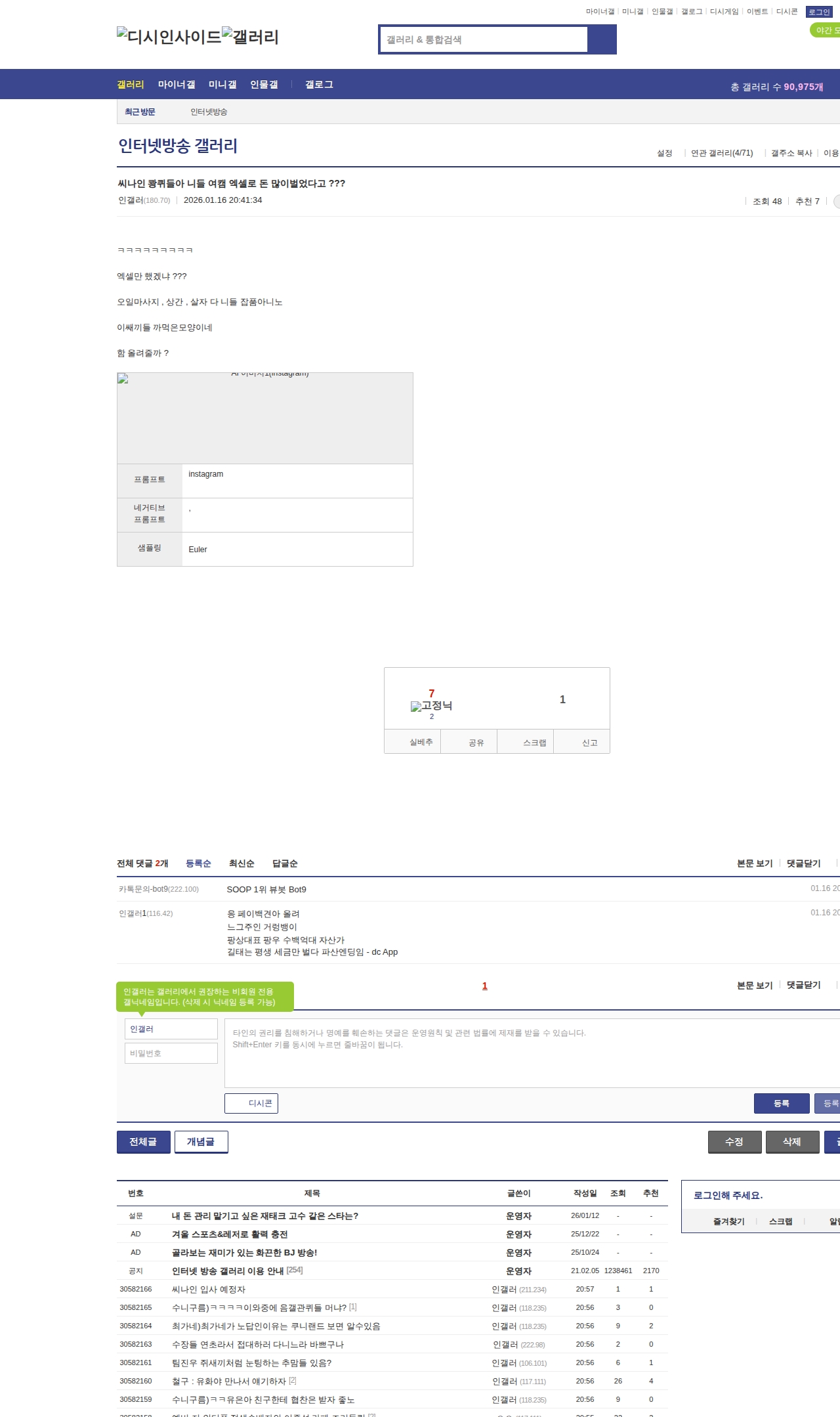This screenshot has width=840, height=1417.
Task: Open post 철구 : 유화야 만나서 애기하자
Action: point(229,1382)
